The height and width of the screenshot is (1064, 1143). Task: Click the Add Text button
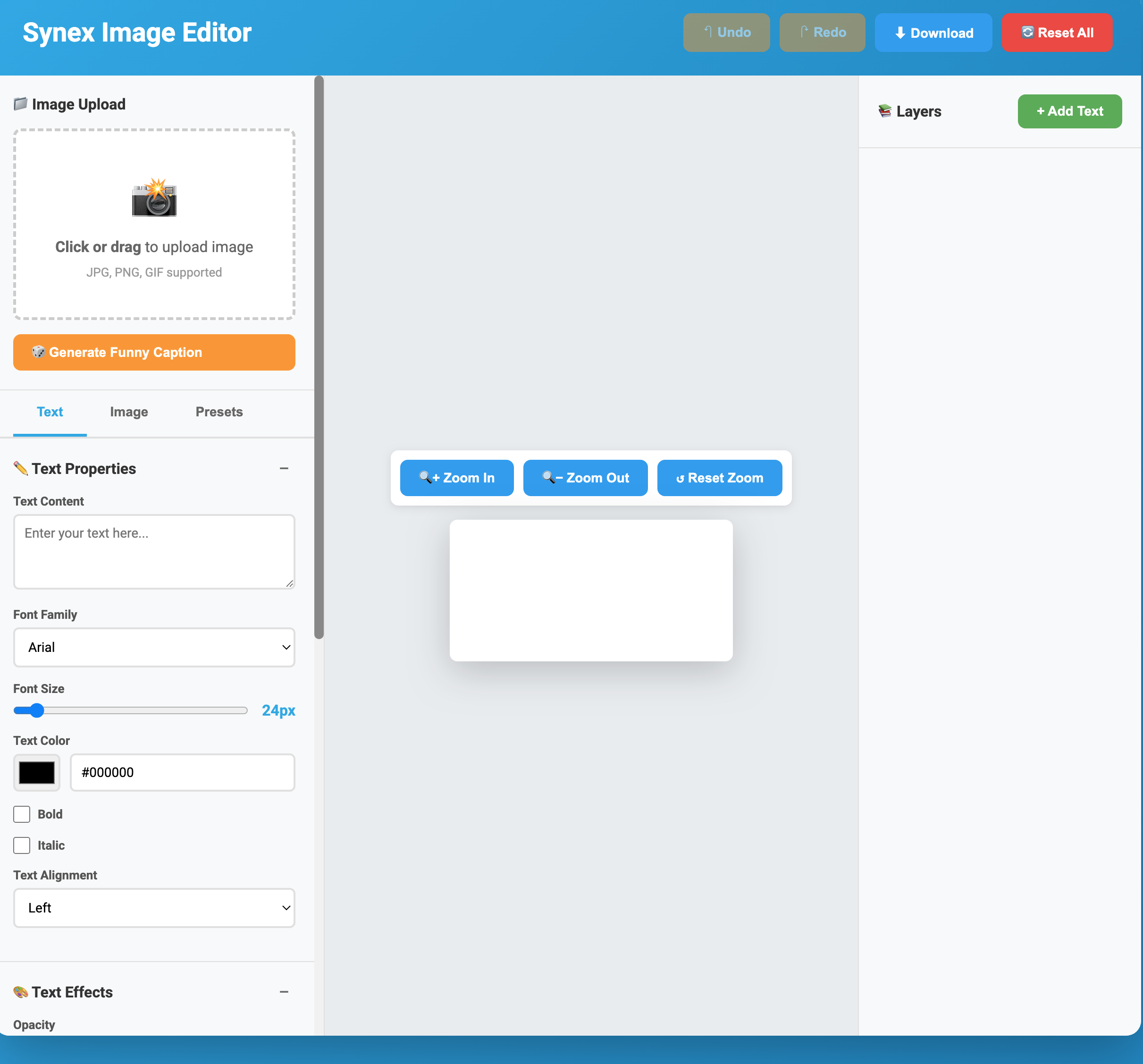click(1069, 111)
